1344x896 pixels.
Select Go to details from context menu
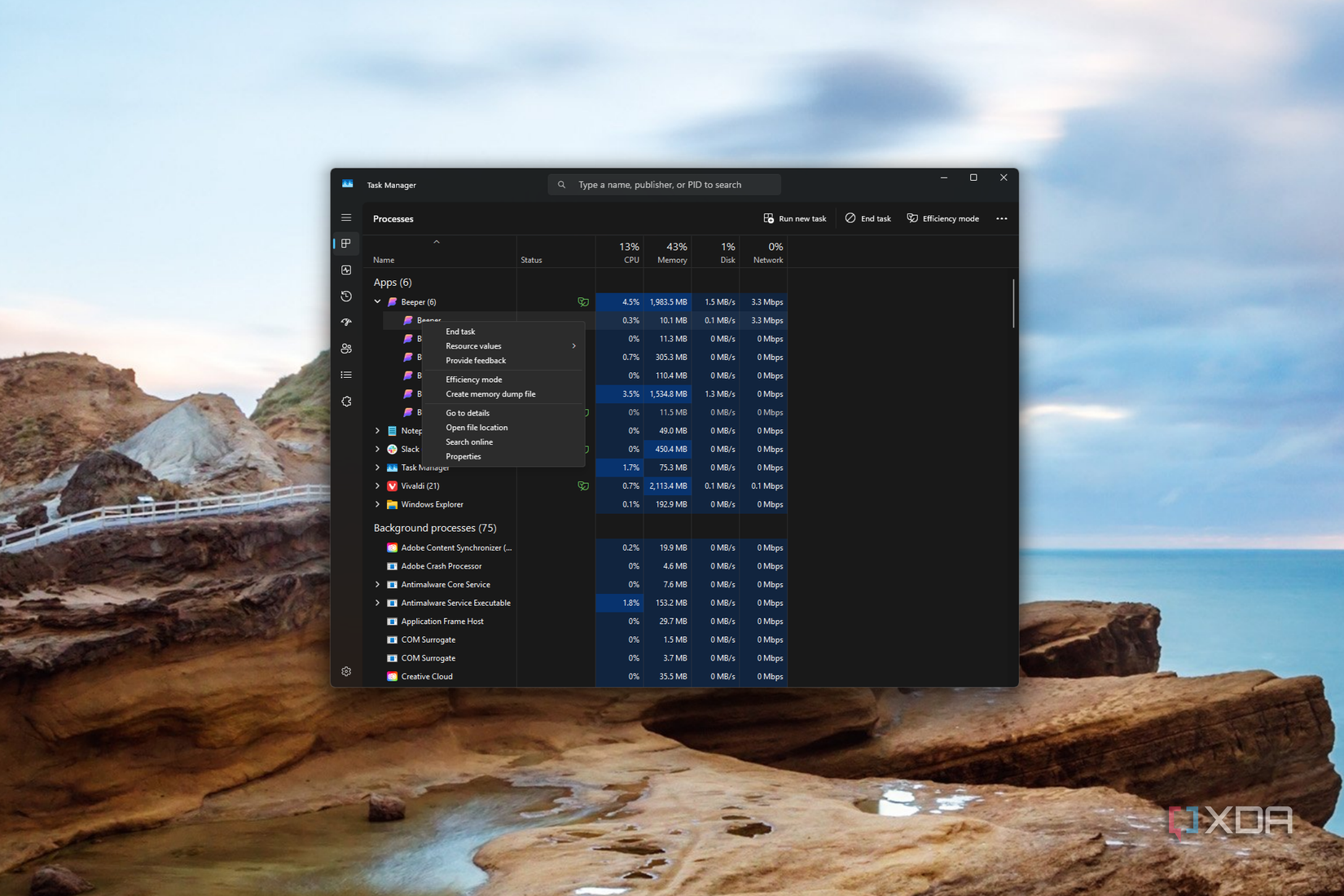click(x=467, y=412)
